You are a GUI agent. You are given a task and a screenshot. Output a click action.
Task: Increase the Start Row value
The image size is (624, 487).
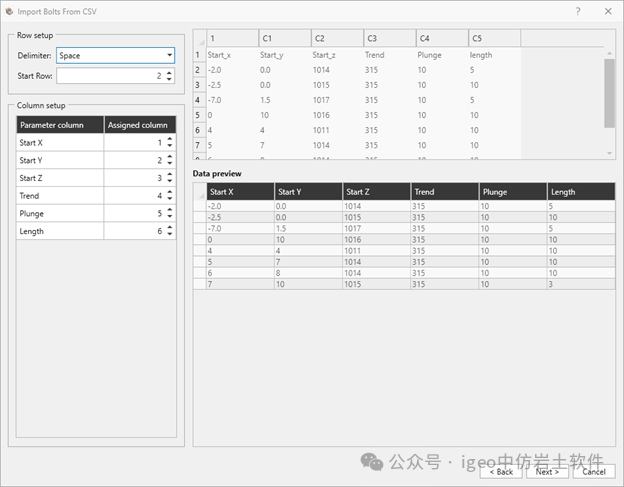tap(169, 72)
